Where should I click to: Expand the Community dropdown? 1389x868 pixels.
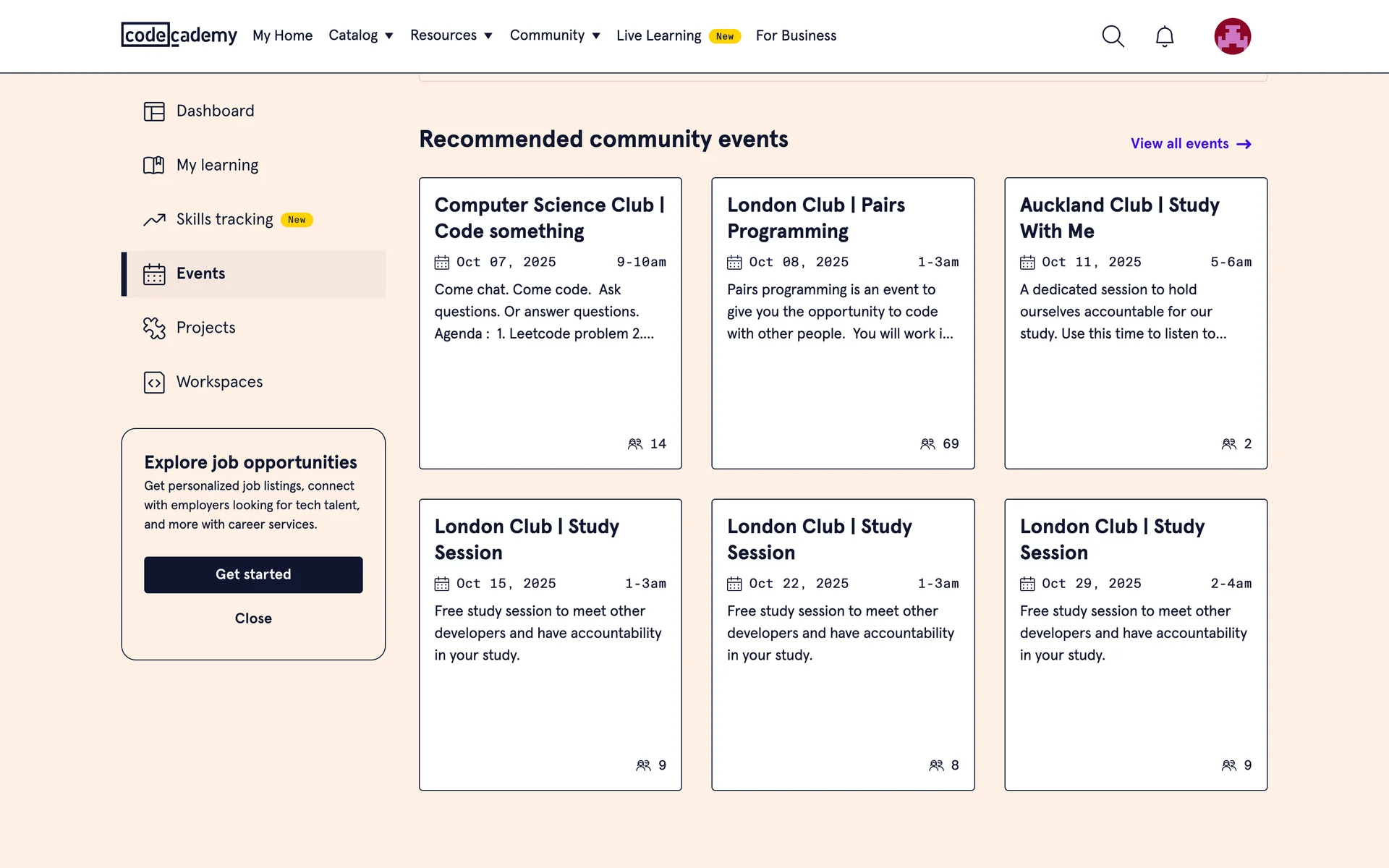click(x=554, y=35)
